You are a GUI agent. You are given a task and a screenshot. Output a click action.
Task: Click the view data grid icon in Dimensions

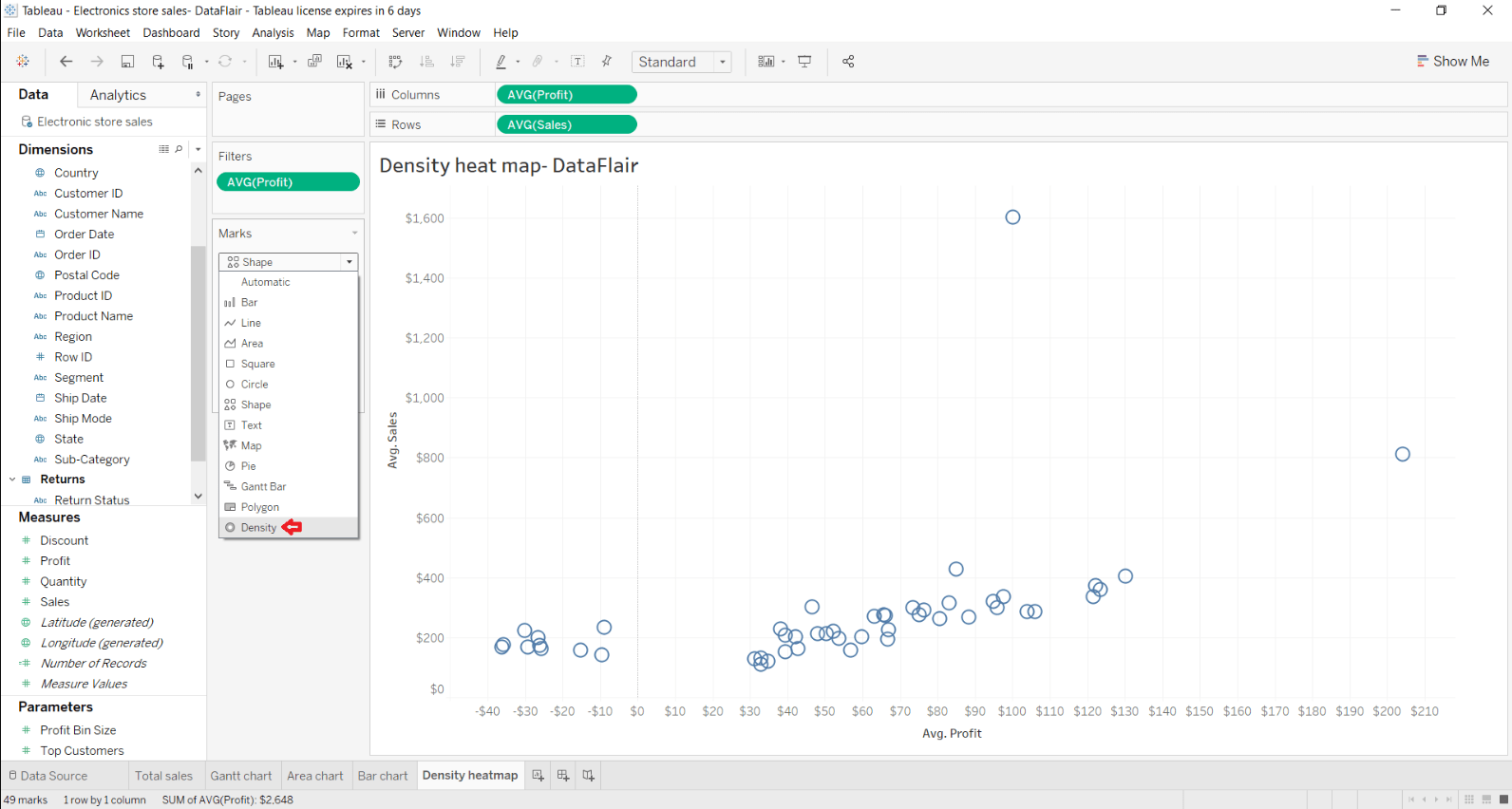pyautogui.click(x=163, y=149)
